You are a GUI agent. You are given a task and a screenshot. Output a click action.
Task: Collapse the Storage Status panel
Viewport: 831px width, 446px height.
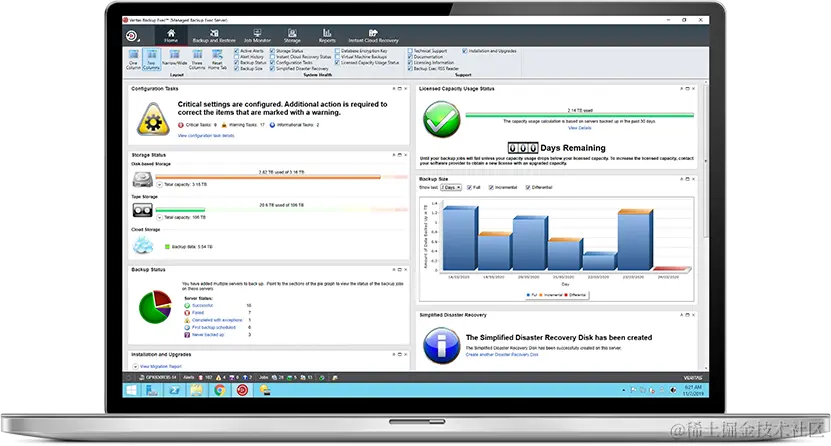point(394,155)
